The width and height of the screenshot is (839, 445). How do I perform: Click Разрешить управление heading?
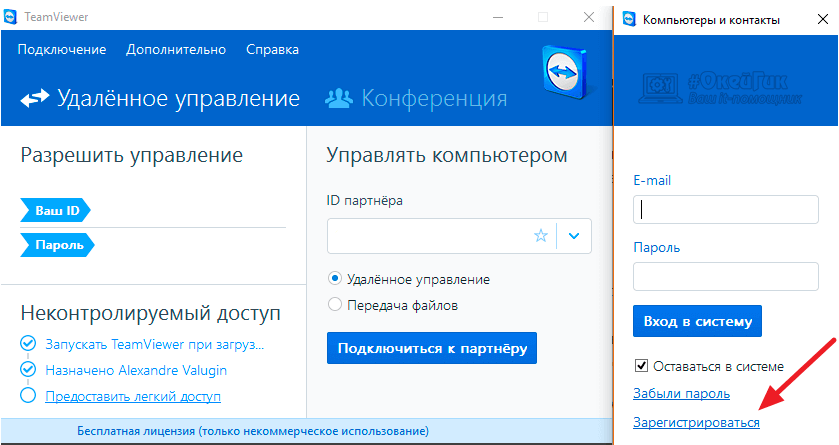[x=132, y=156]
